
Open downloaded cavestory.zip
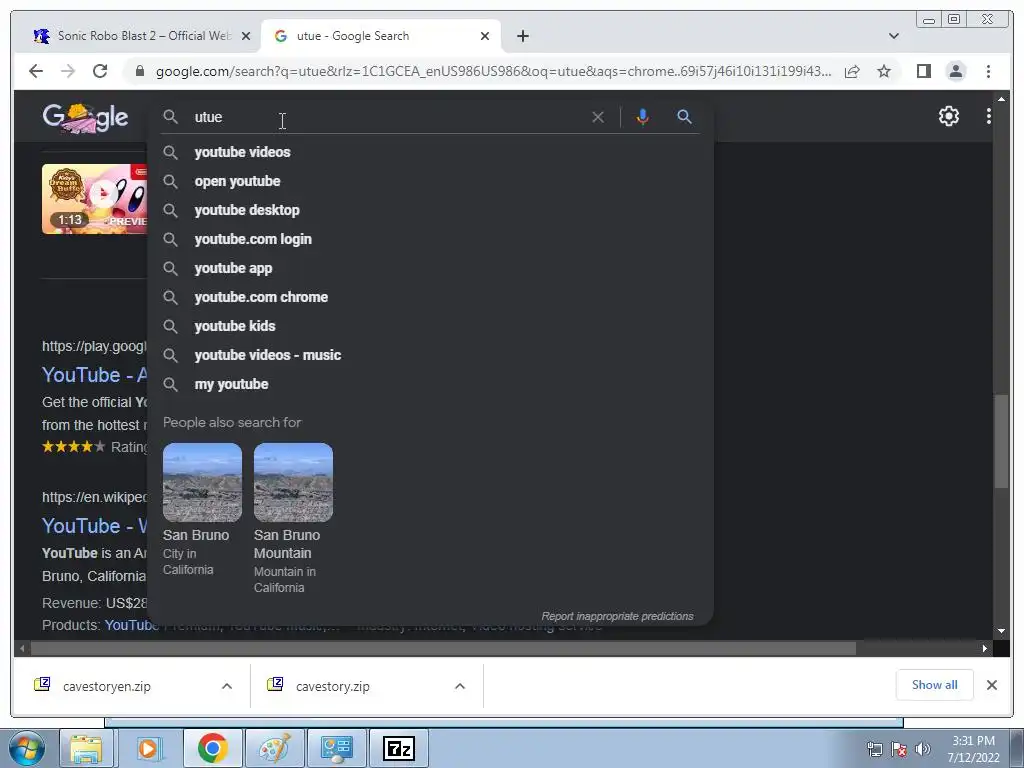(x=333, y=686)
